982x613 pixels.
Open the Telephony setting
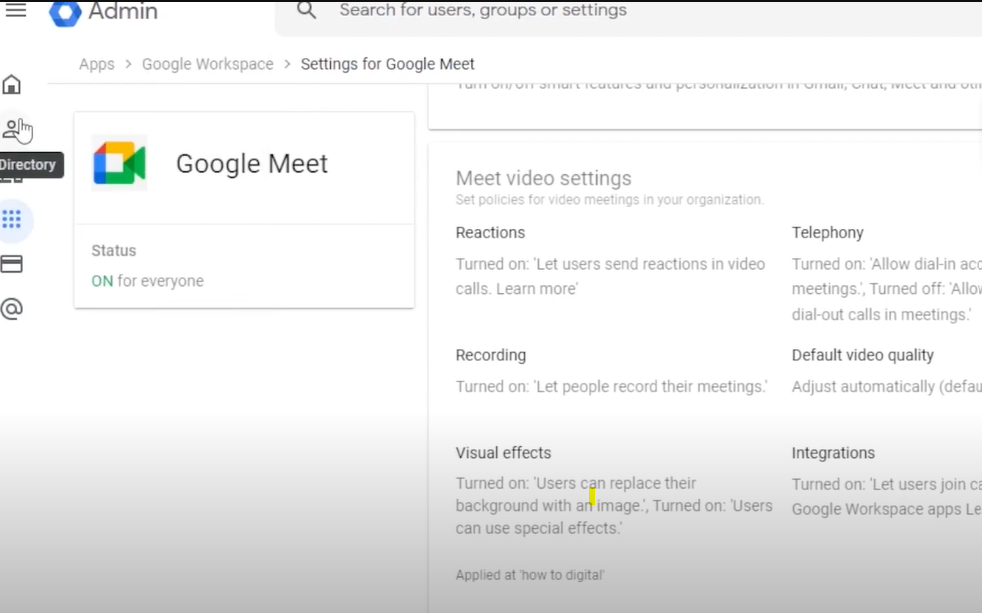tap(827, 233)
